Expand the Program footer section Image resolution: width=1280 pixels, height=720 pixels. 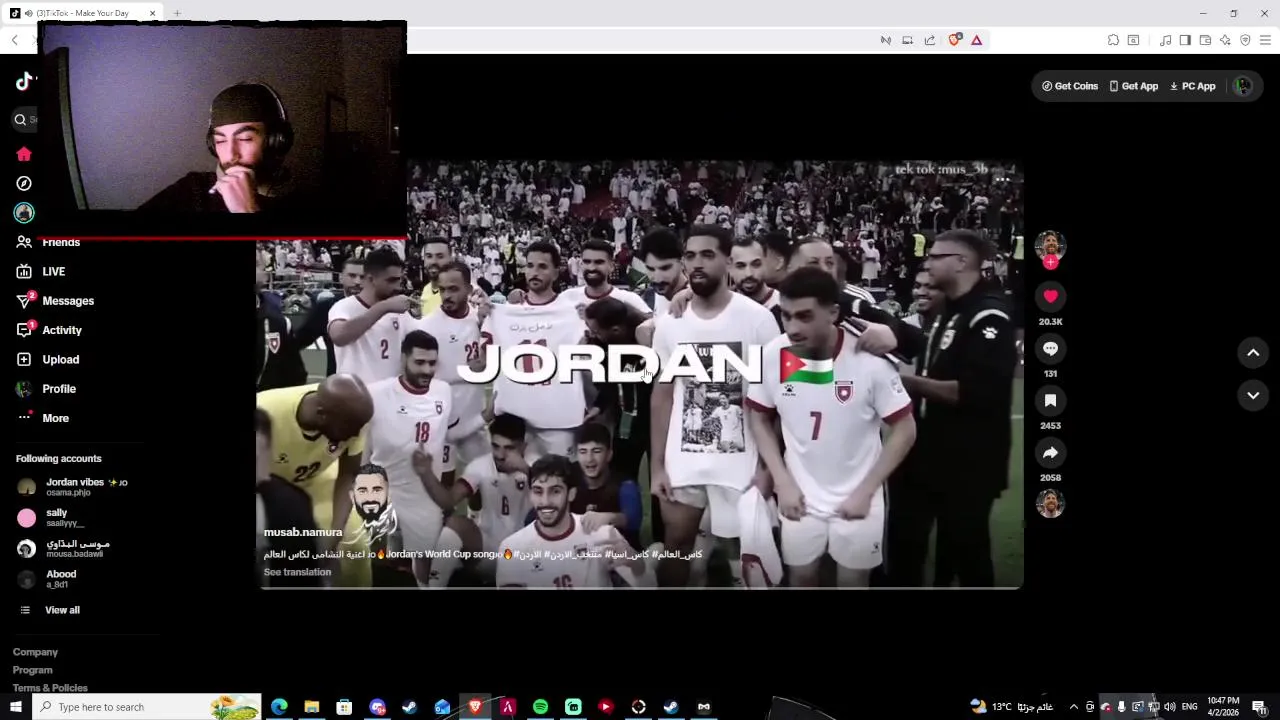pos(32,670)
